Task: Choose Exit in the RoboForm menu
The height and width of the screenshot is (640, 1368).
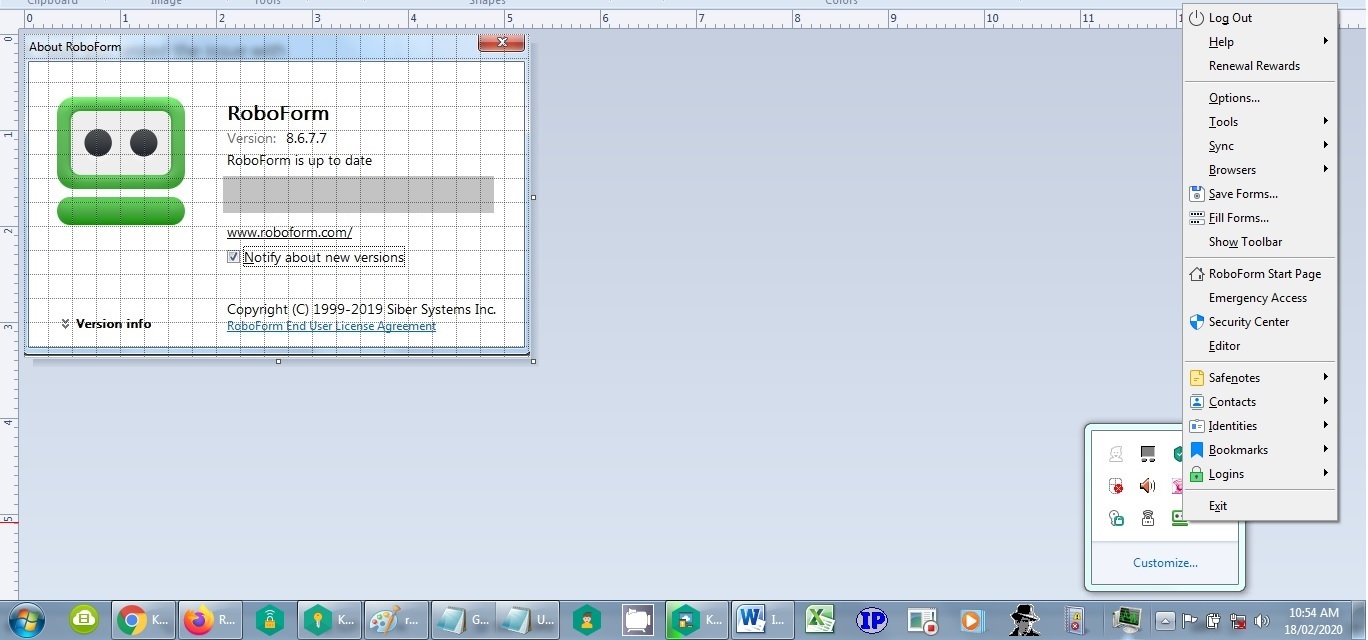Action: click(1218, 505)
